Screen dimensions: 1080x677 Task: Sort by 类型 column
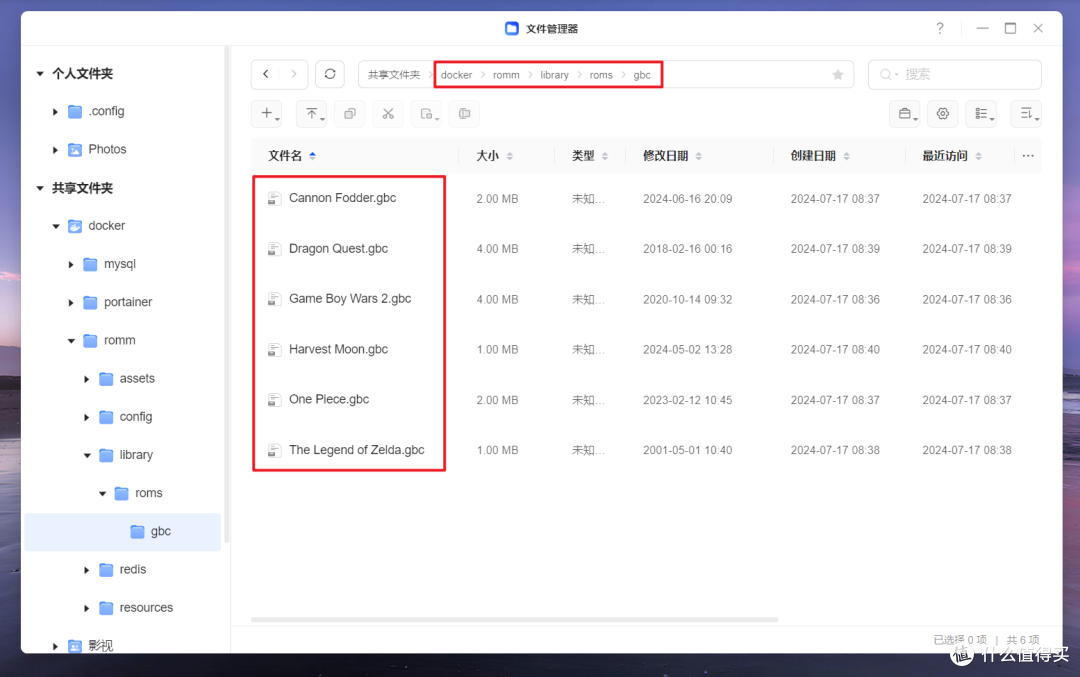pos(590,156)
